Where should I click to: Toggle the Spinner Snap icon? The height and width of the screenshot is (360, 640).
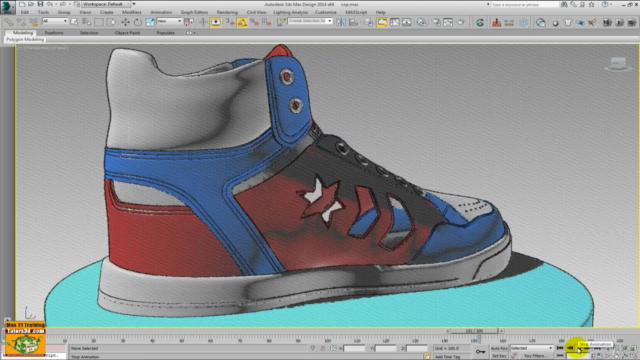267,22
